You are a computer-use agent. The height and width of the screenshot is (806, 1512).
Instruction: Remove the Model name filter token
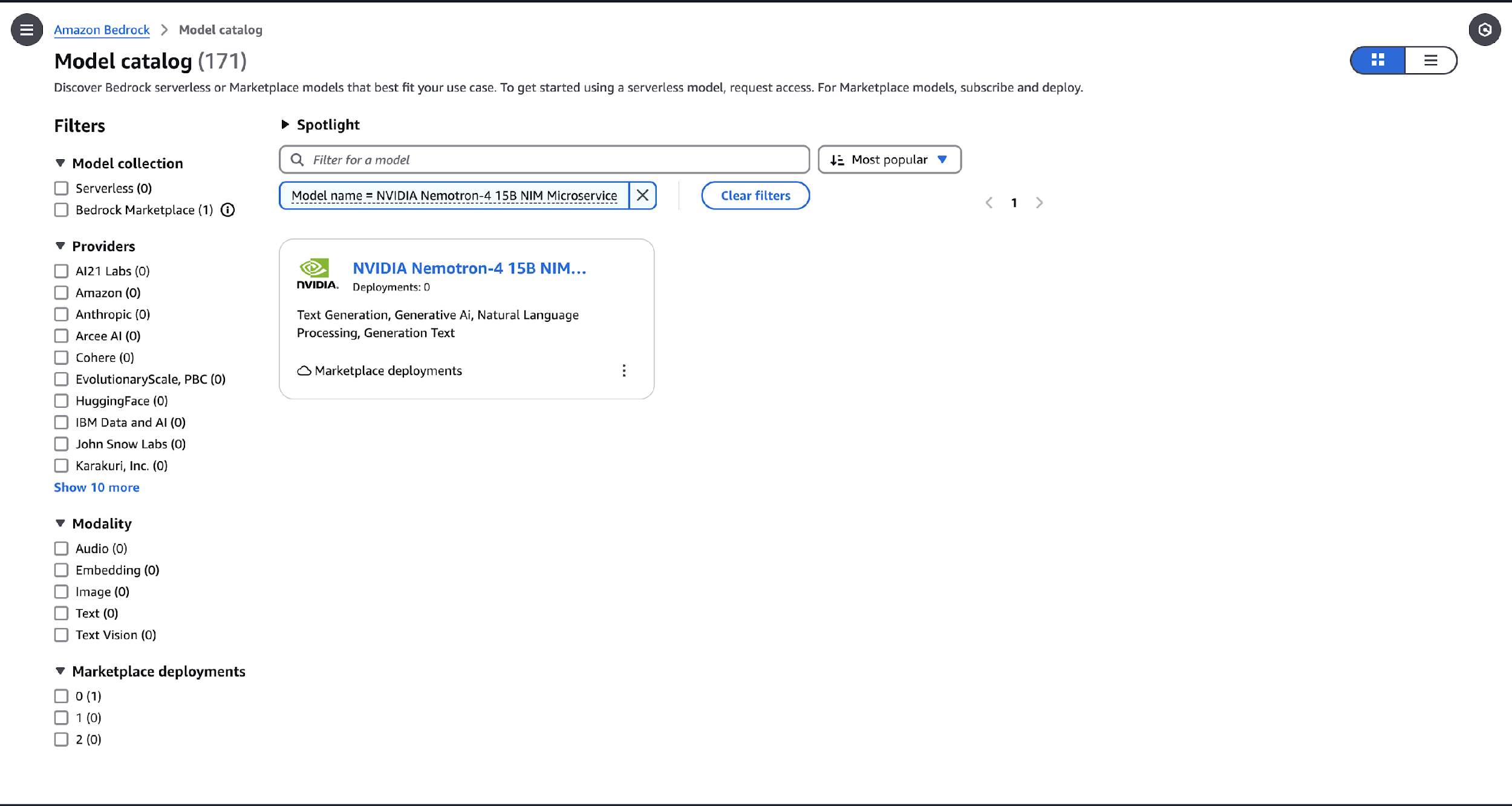pos(642,195)
